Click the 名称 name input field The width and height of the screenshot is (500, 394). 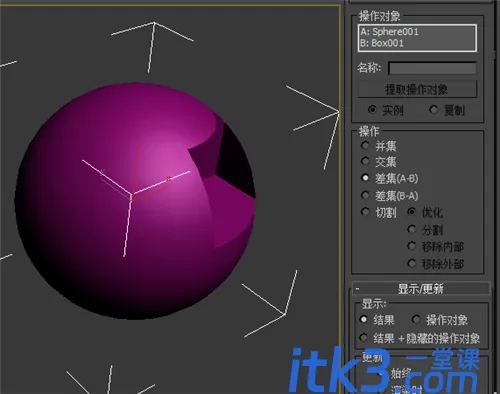pos(432,68)
